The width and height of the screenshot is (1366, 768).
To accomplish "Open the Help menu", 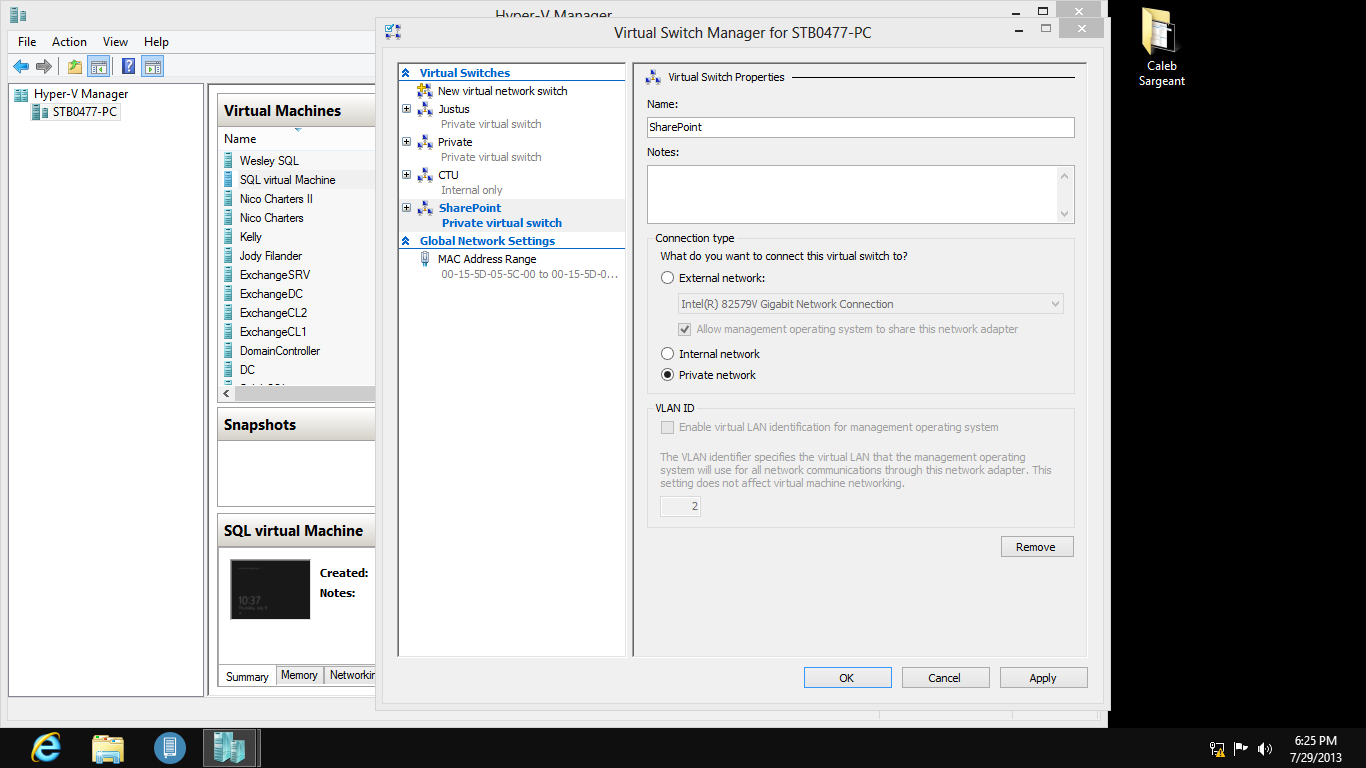I will [x=156, y=42].
